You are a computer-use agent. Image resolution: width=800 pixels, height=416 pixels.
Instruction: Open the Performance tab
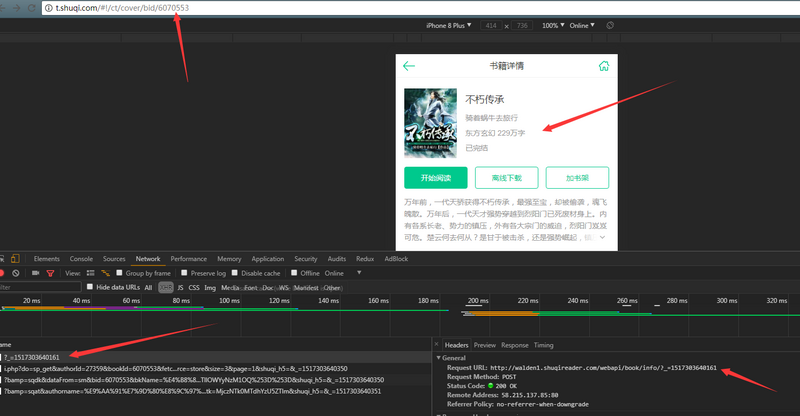pos(189,259)
